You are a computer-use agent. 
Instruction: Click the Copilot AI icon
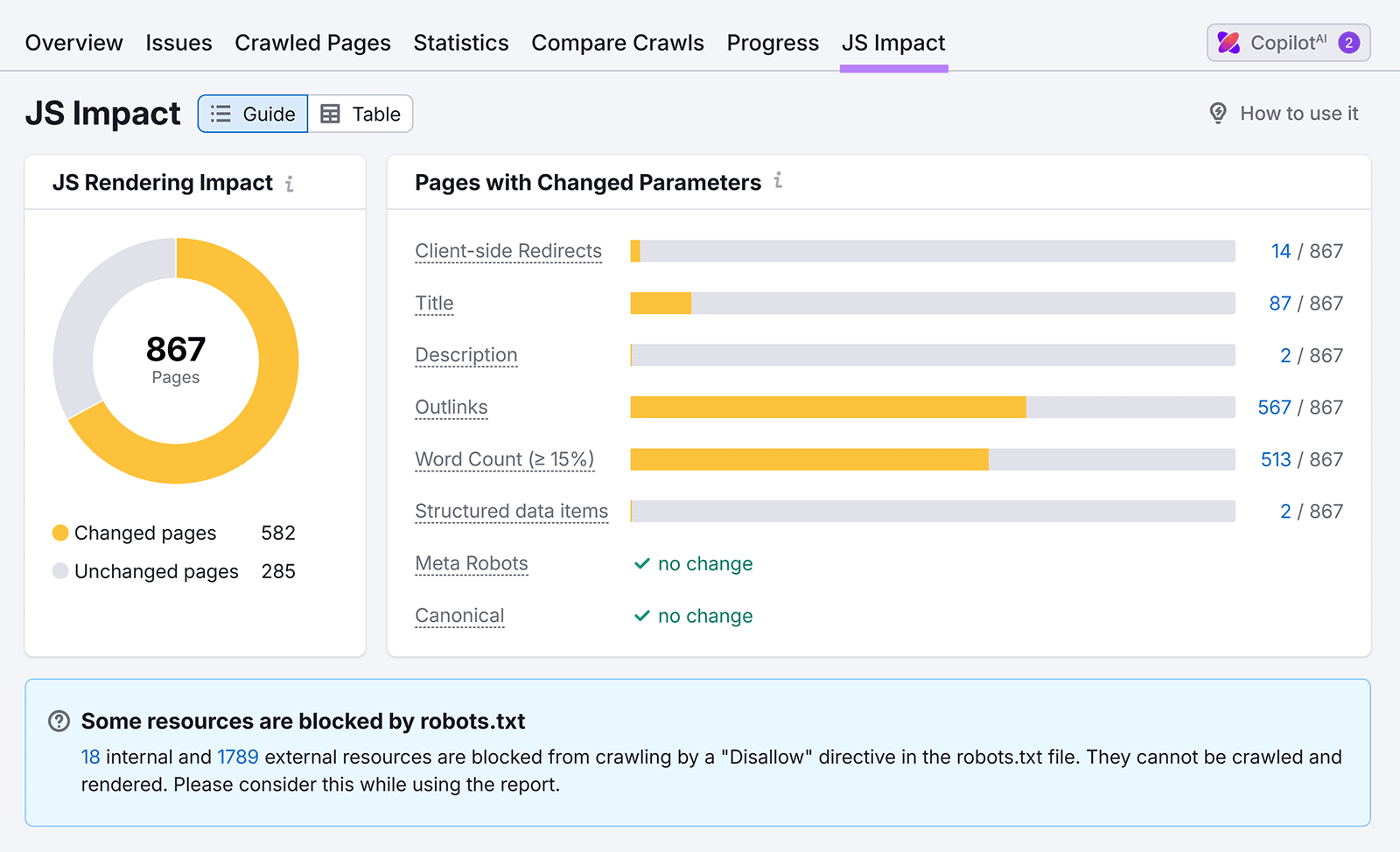1227,42
